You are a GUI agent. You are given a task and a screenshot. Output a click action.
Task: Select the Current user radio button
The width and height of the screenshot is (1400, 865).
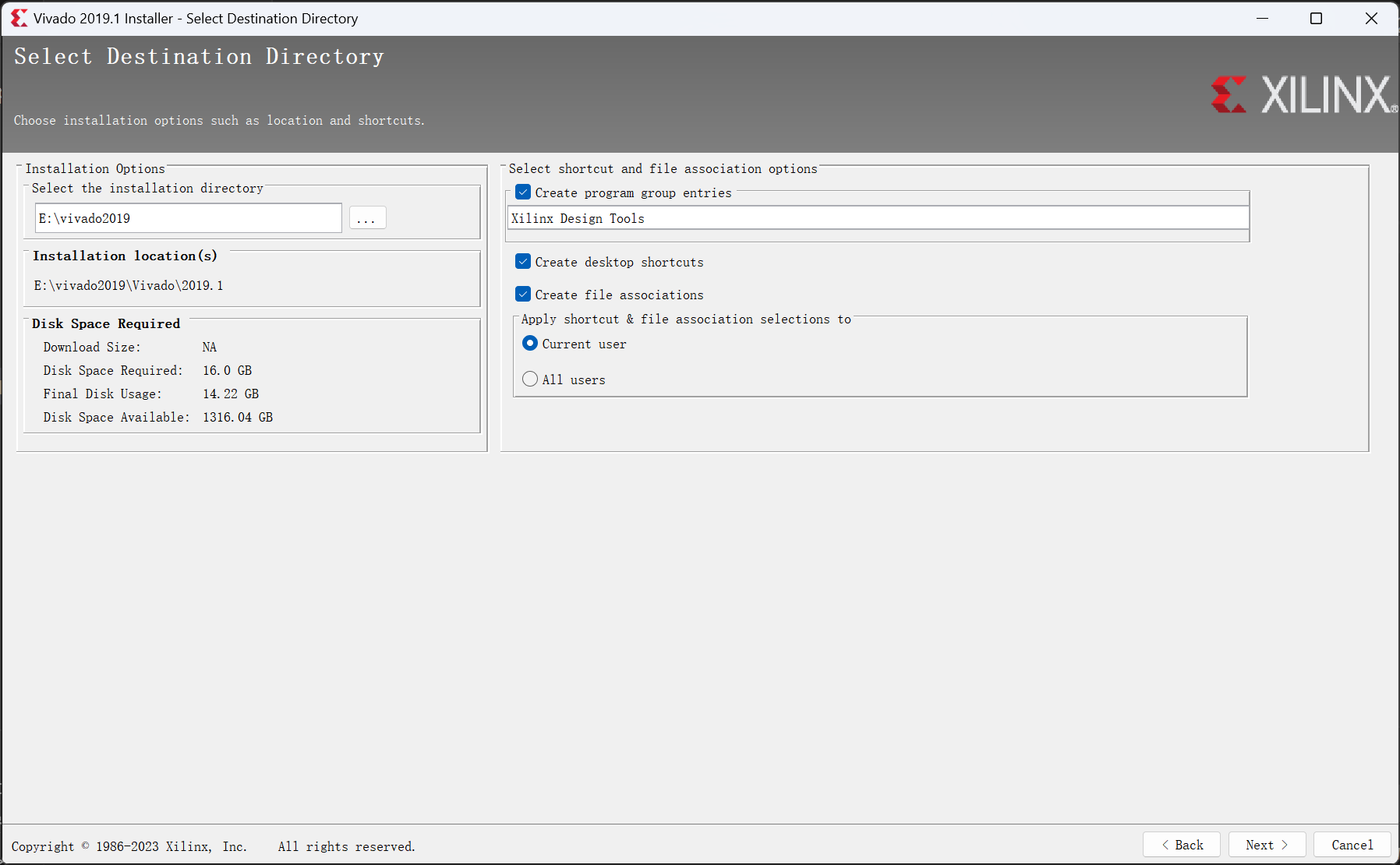[530, 344]
